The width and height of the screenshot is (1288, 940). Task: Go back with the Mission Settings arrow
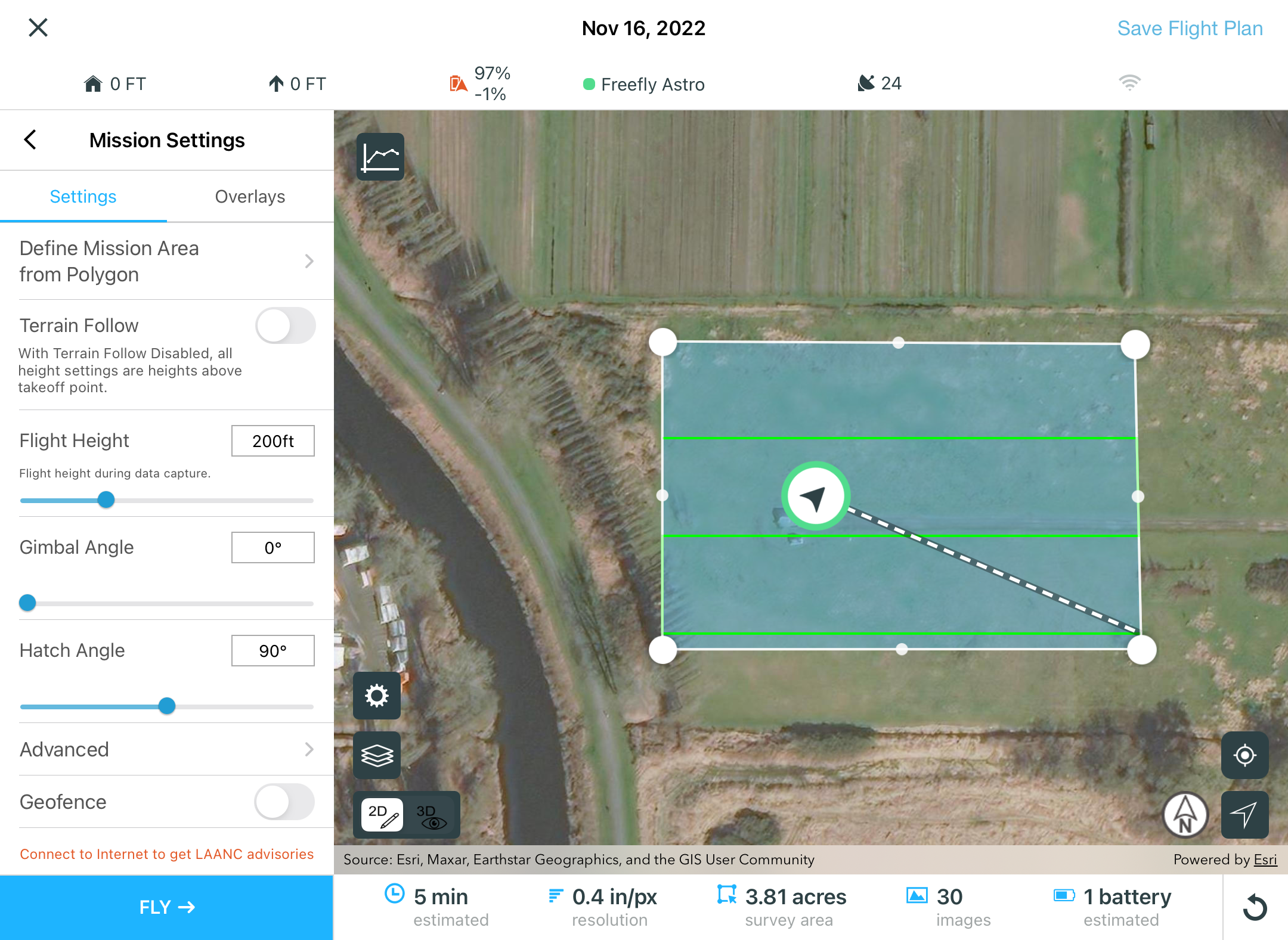[x=30, y=140]
